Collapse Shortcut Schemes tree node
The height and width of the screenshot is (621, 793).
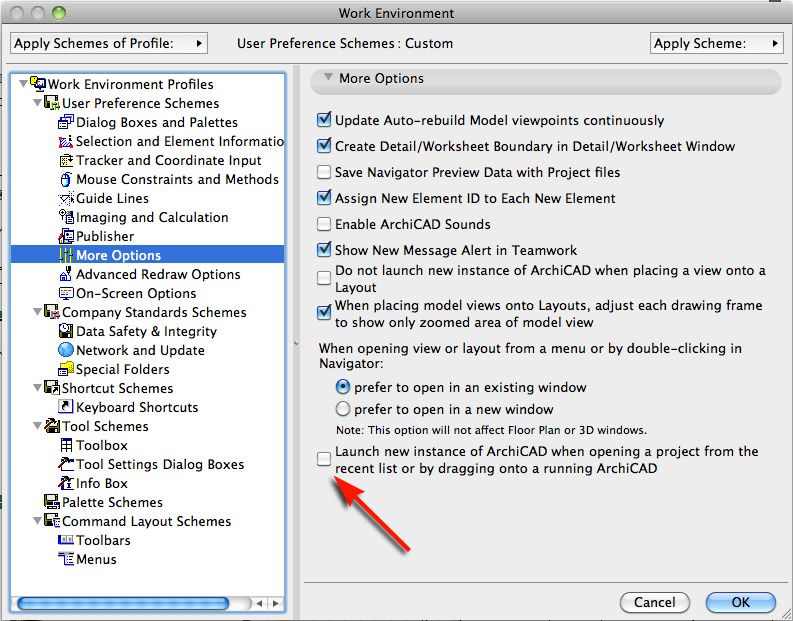point(37,388)
